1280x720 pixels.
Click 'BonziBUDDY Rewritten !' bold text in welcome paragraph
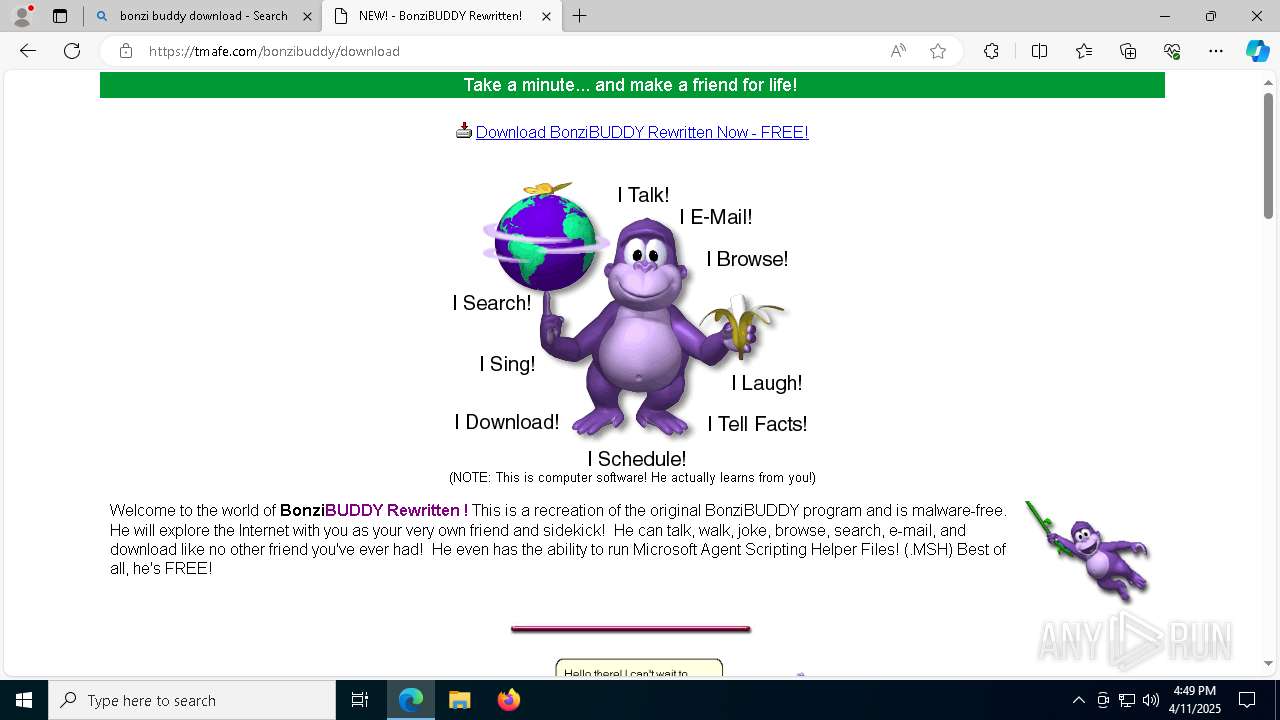click(x=374, y=510)
